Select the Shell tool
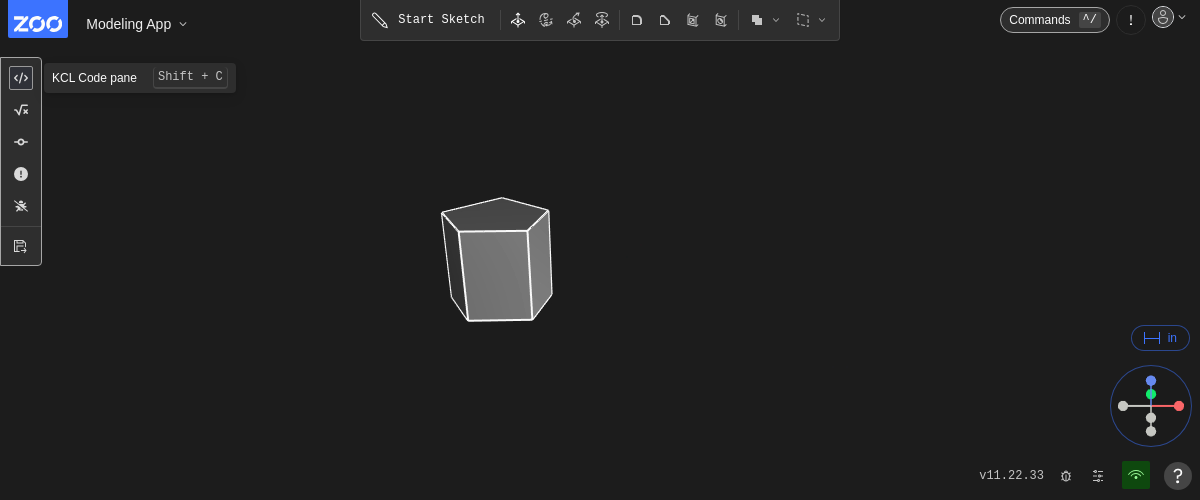Viewport: 1200px width, 500px height. tap(693, 20)
